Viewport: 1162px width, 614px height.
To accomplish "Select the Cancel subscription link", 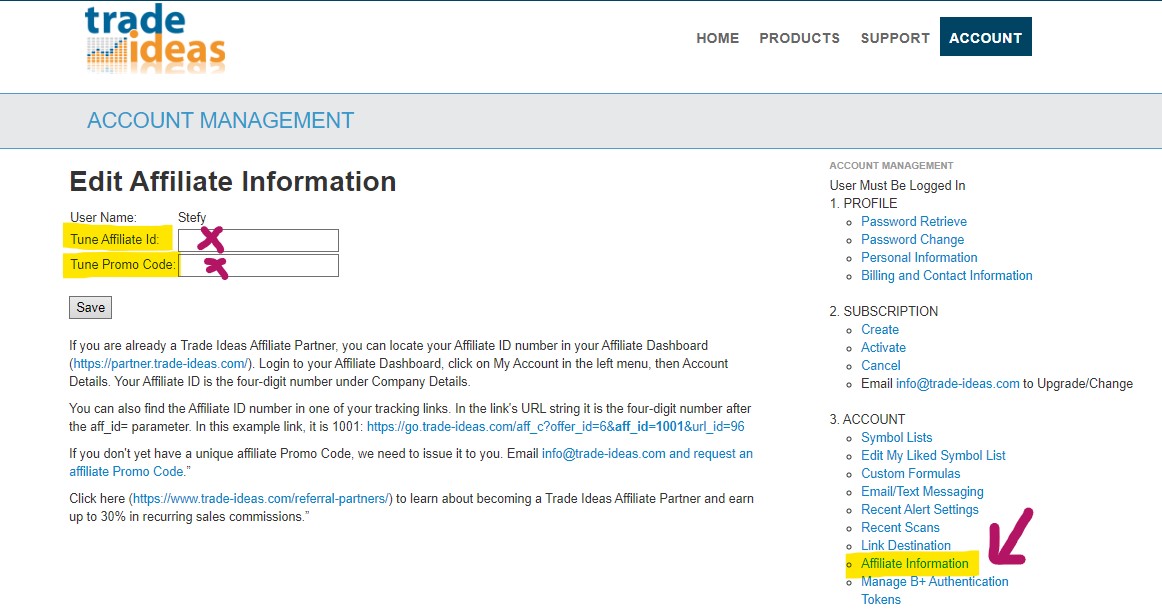I will (880, 365).
